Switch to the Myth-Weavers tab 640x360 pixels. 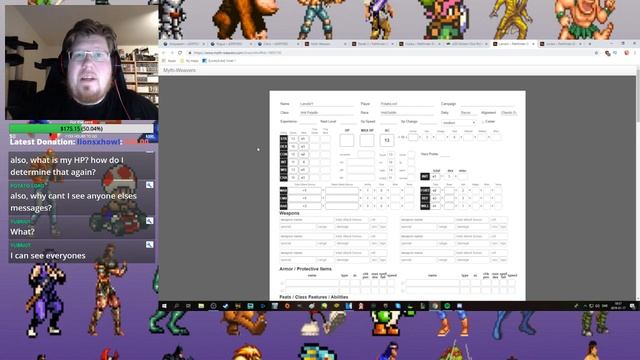(x=325, y=44)
